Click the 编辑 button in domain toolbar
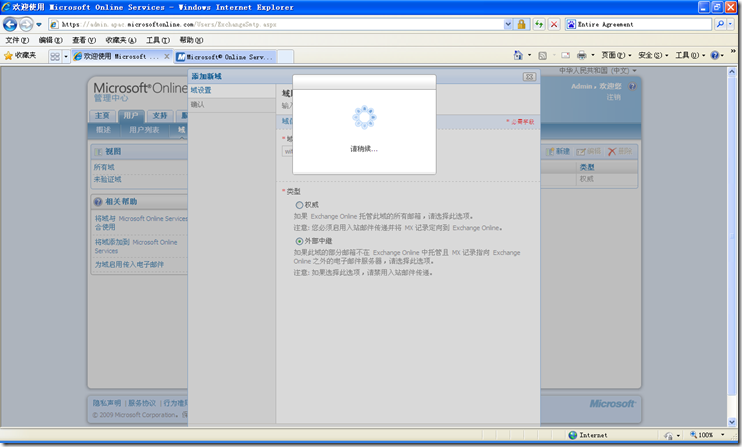The height and width of the screenshot is (447, 742). pyautogui.click(x=588, y=151)
